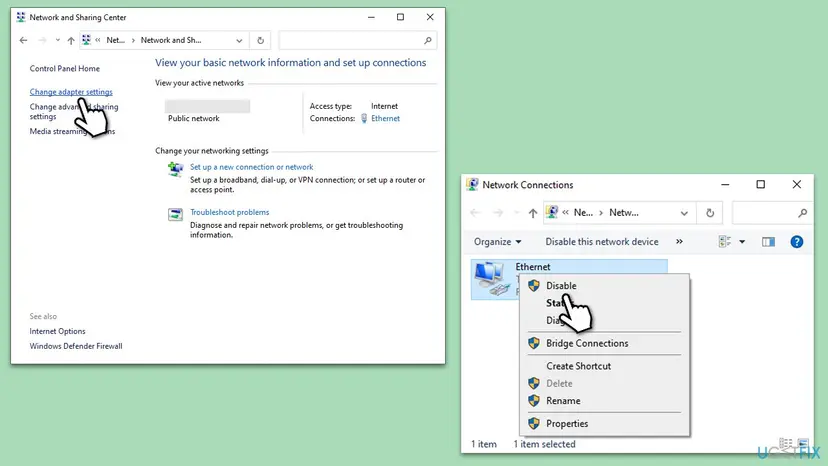
Task: Open Change adapter settings link
Action: pos(71,92)
